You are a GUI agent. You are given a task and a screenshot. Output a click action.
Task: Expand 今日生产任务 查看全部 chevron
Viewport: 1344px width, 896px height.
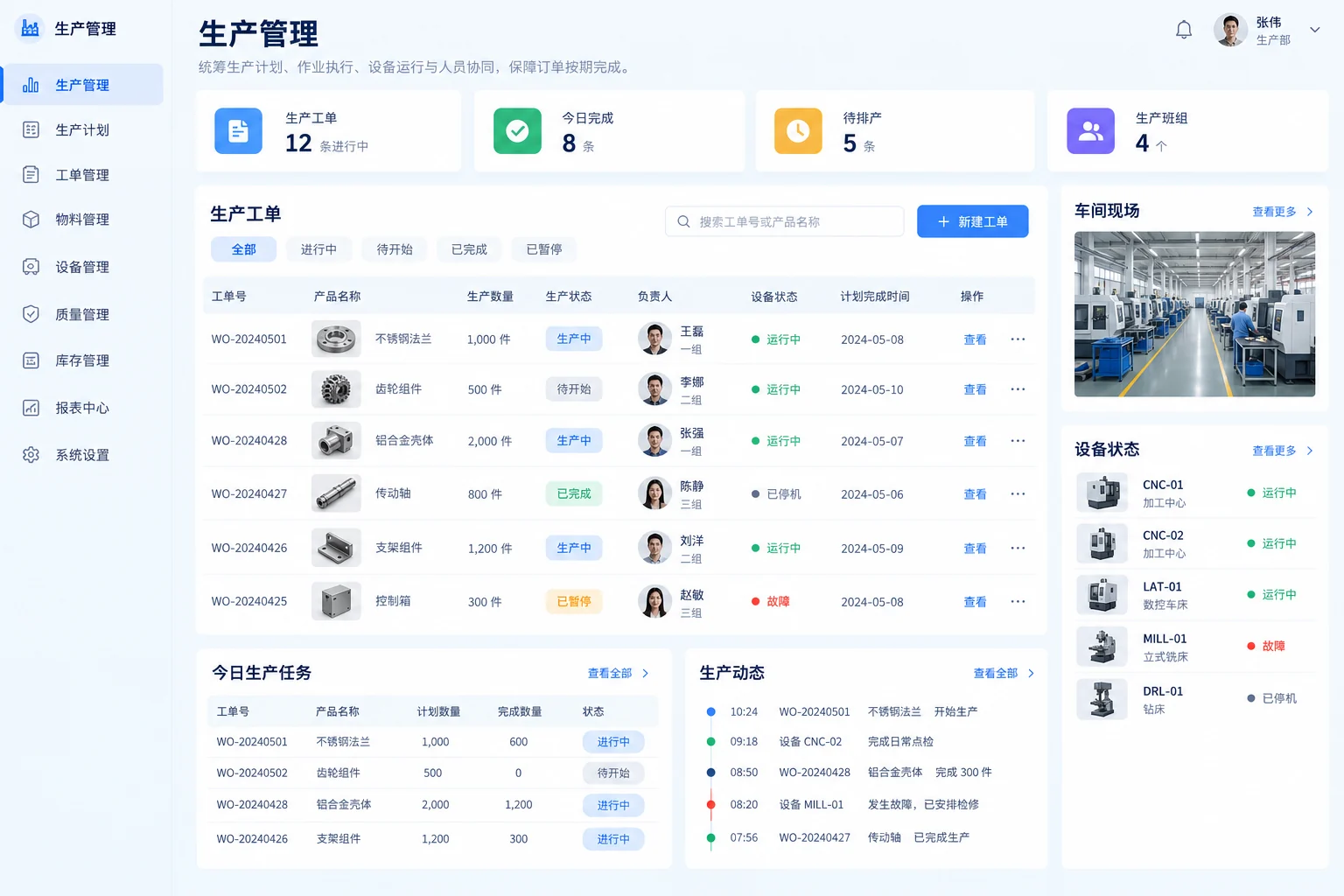tap(646, 673)
